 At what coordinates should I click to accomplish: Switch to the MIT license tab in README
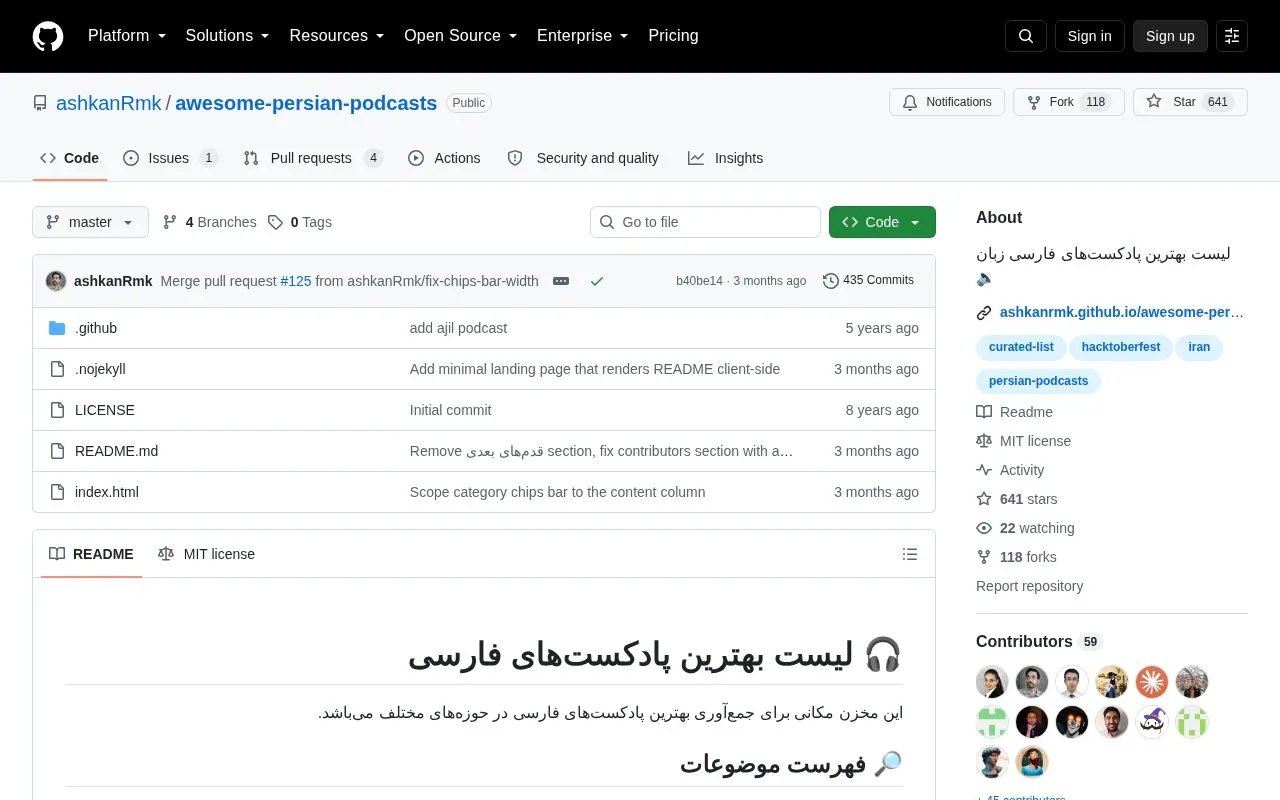click(x=206, y=554)
